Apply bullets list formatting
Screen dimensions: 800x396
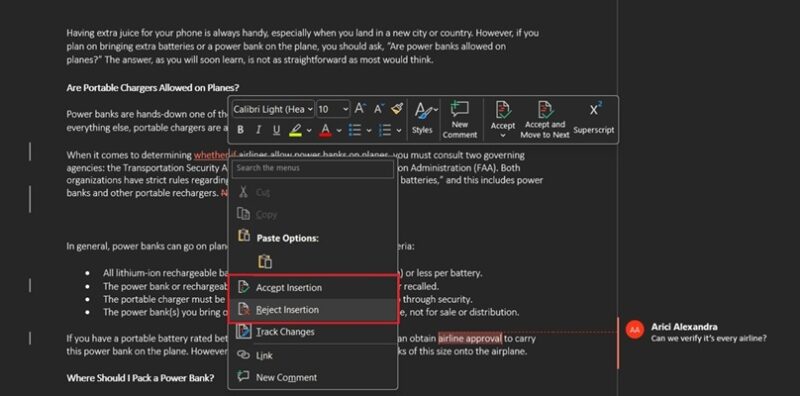click(355, 130)
